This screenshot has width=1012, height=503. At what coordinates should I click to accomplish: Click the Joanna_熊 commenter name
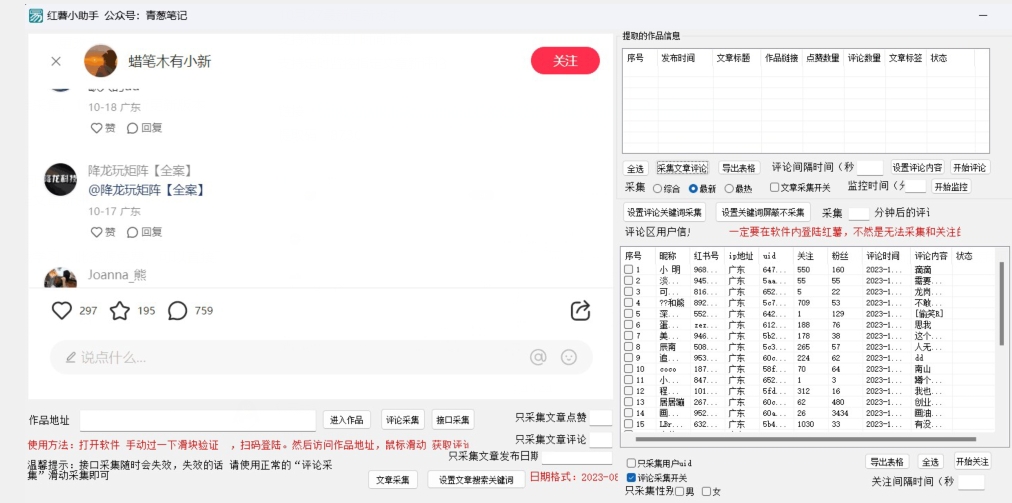(117, 275)
